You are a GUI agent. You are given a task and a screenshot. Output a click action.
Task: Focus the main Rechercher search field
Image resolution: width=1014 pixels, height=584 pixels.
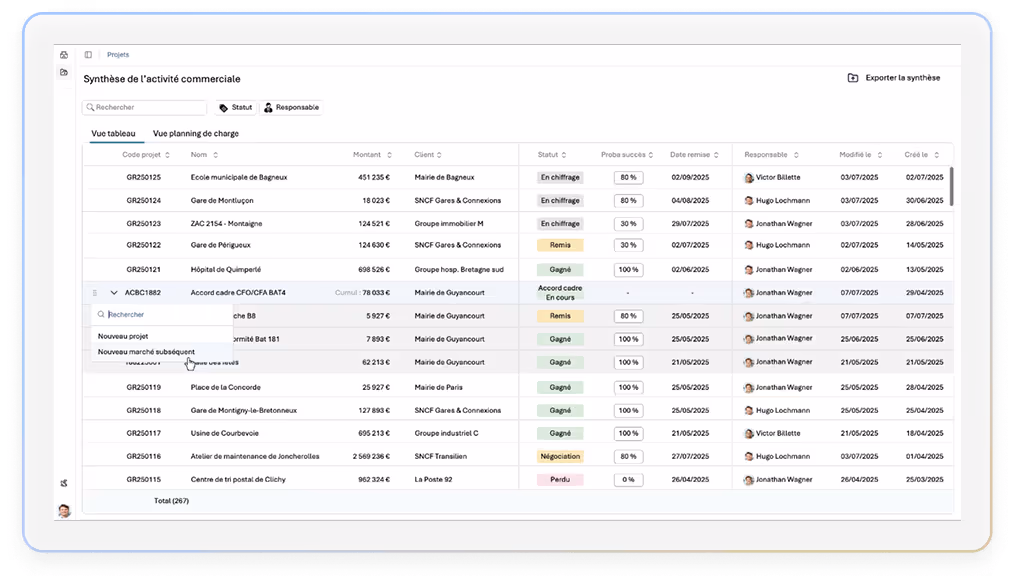(x=144, y=107)
